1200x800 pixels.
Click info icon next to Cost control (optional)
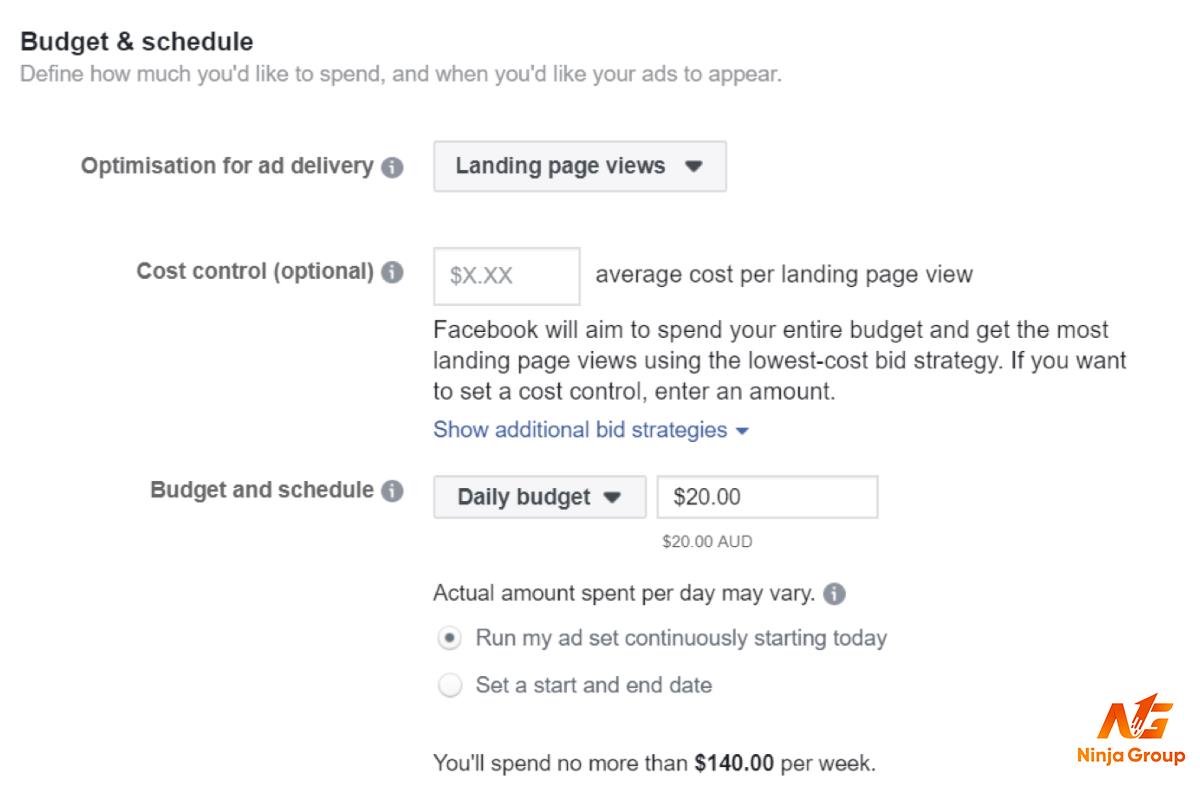click(393, 272)
